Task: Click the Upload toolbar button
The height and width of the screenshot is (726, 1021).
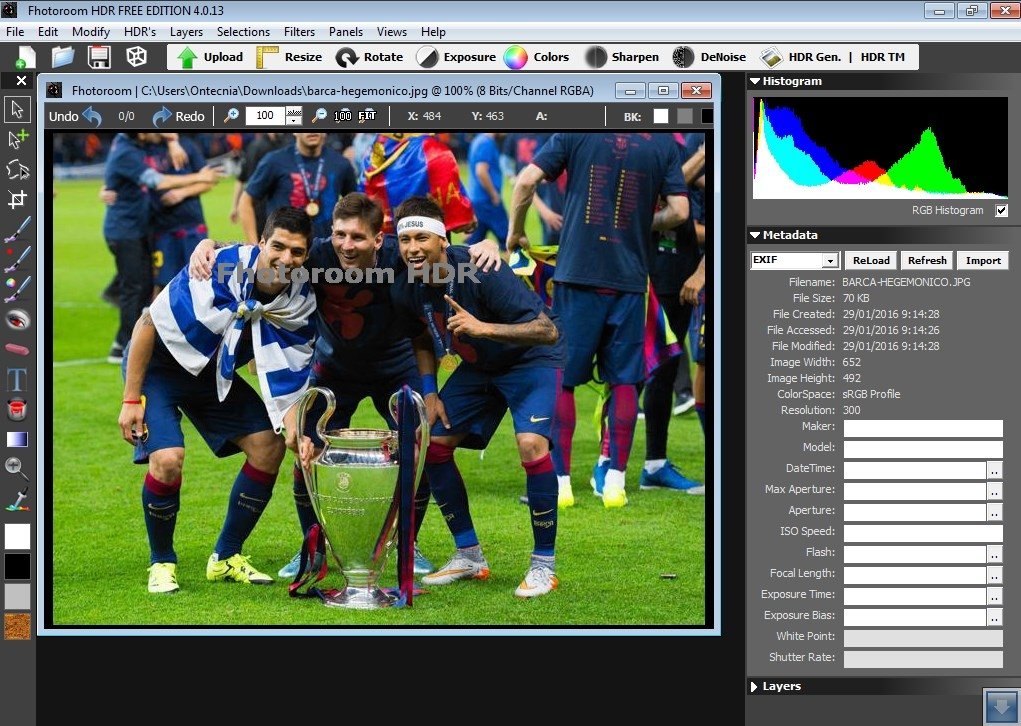Action: [x=210, y=57]
